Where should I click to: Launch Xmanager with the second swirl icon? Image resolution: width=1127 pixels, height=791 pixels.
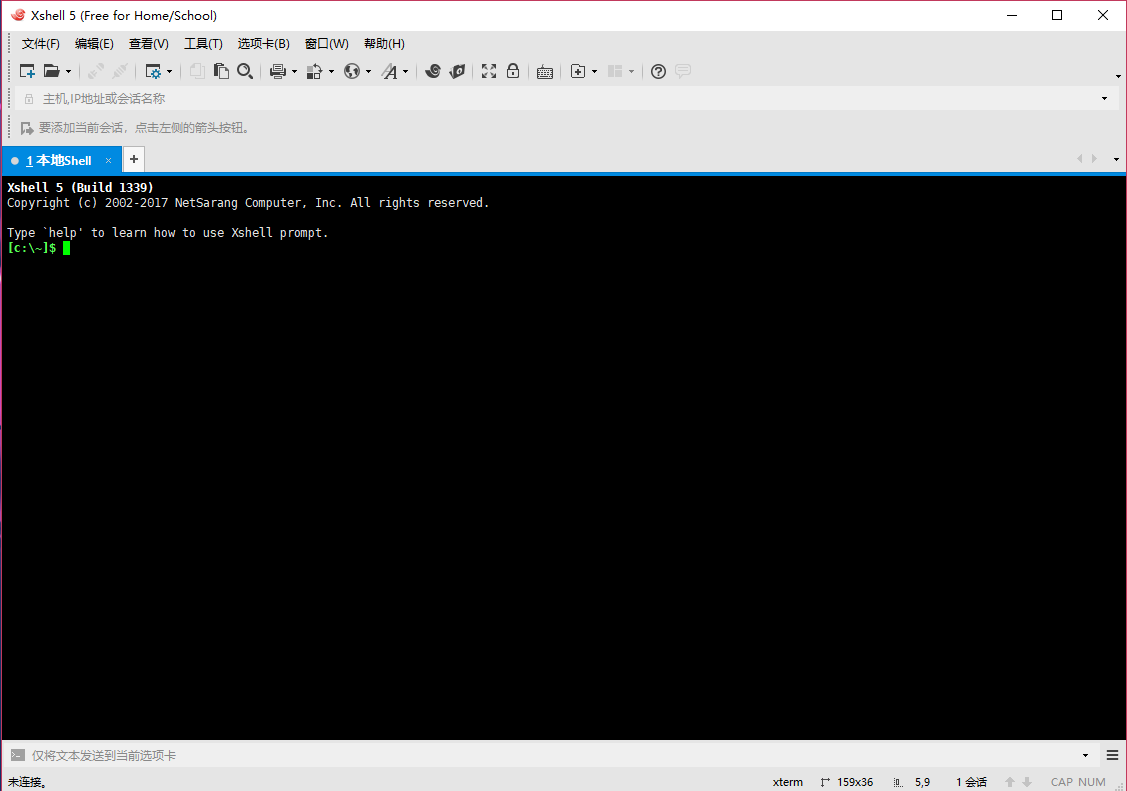pos(457,71)
